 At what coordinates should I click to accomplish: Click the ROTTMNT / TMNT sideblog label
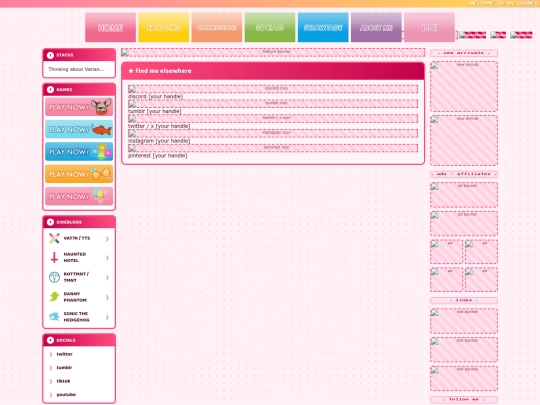76,277
